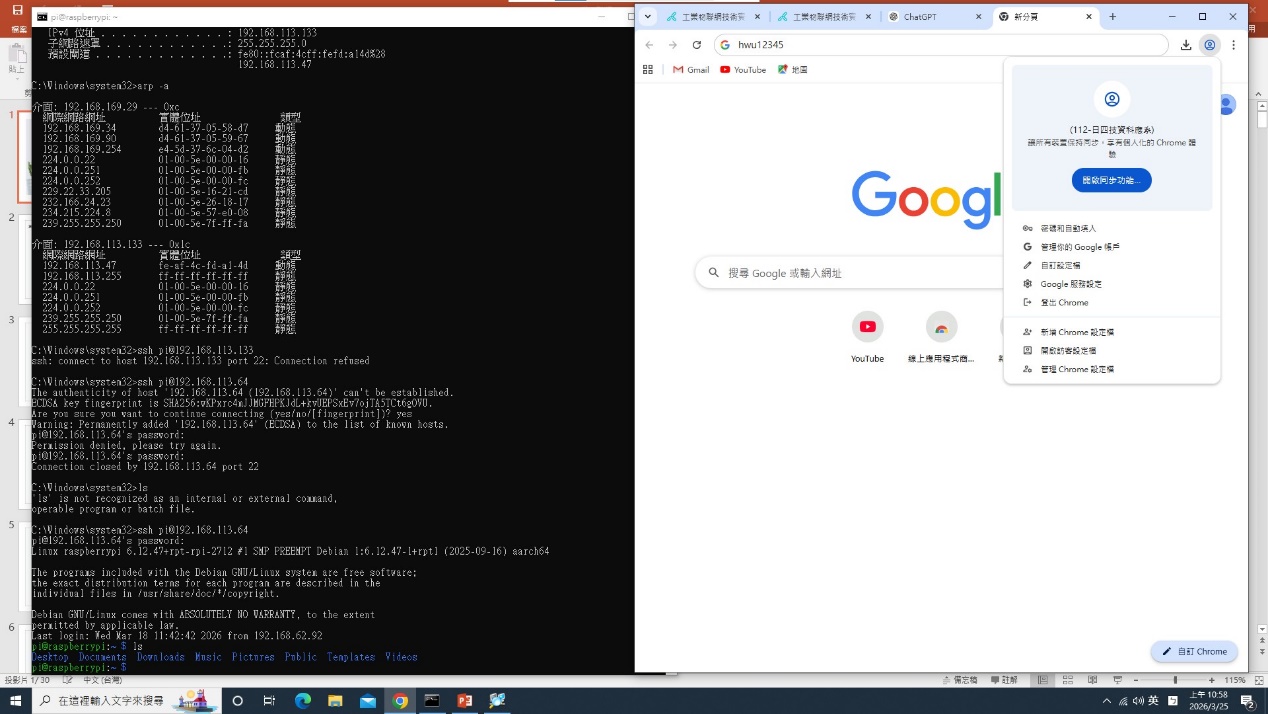1268x714 pixels.
Task: Open Microsoft Edge from the taskbar
Action: click(303, 701)
